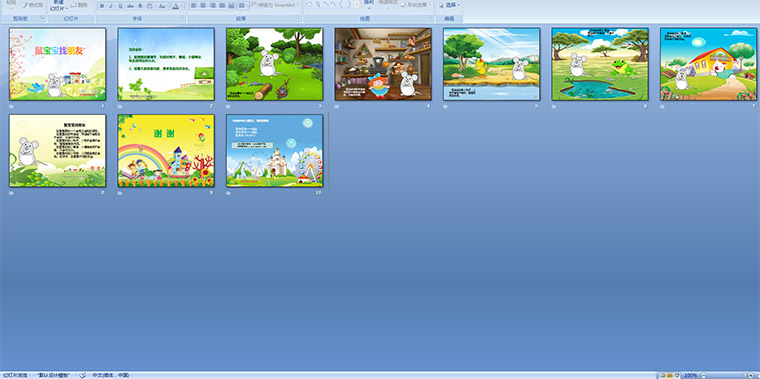Open Convert to SmartArt dropdown

tap(297, 5)
